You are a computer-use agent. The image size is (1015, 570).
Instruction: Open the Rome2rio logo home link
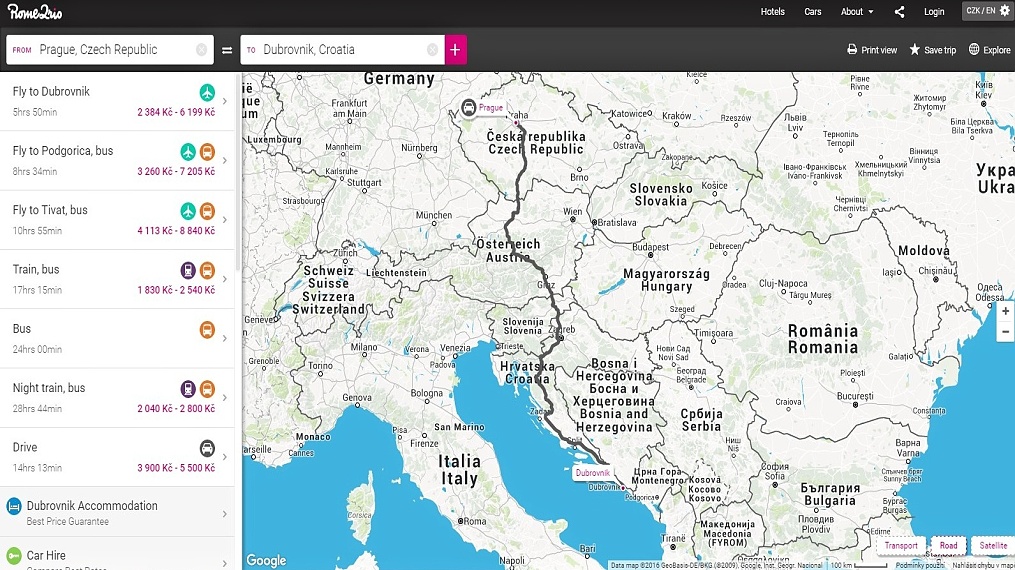[35, 12]
